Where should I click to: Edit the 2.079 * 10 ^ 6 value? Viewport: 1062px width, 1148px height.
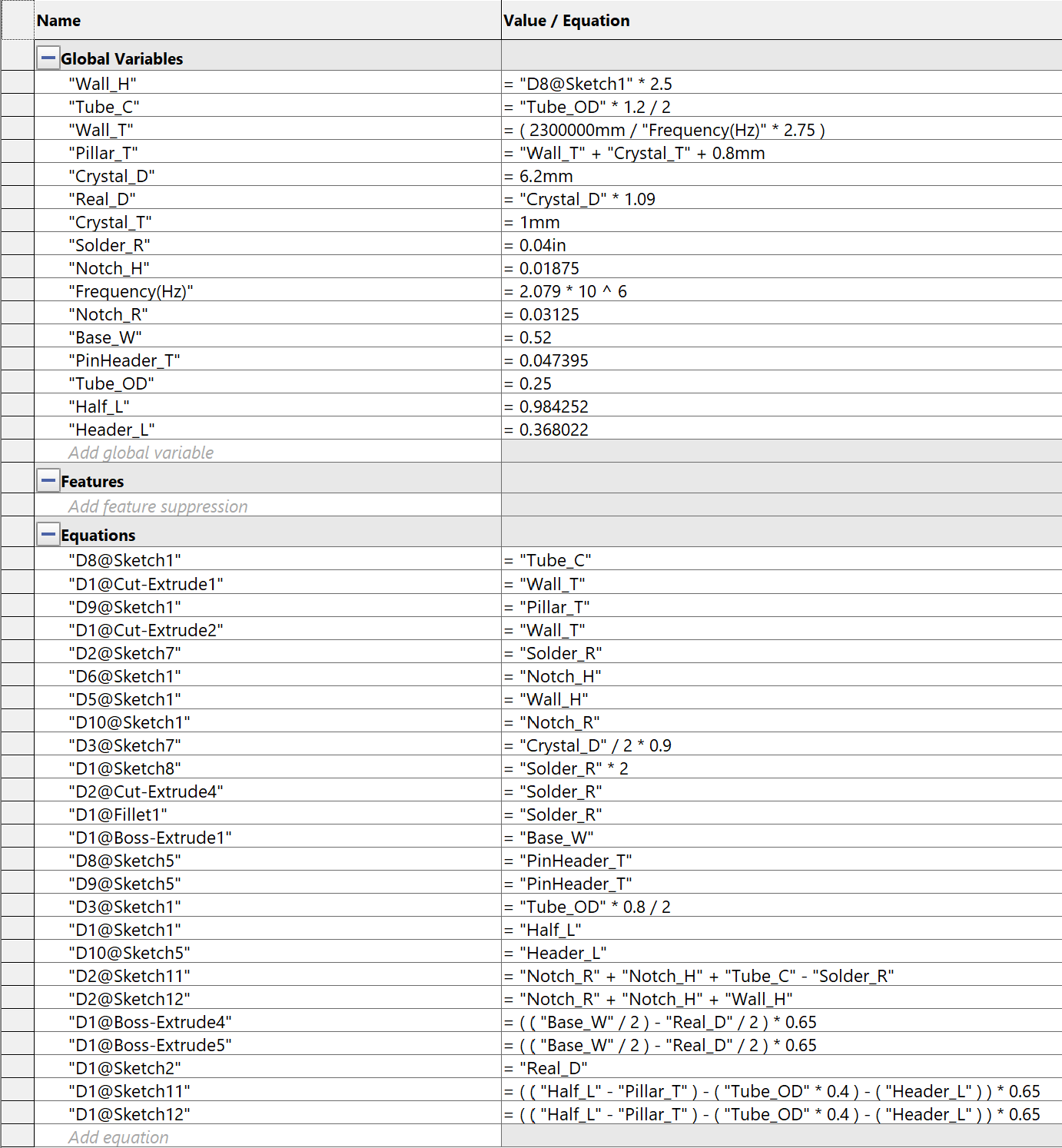click(x=782, y=291)
